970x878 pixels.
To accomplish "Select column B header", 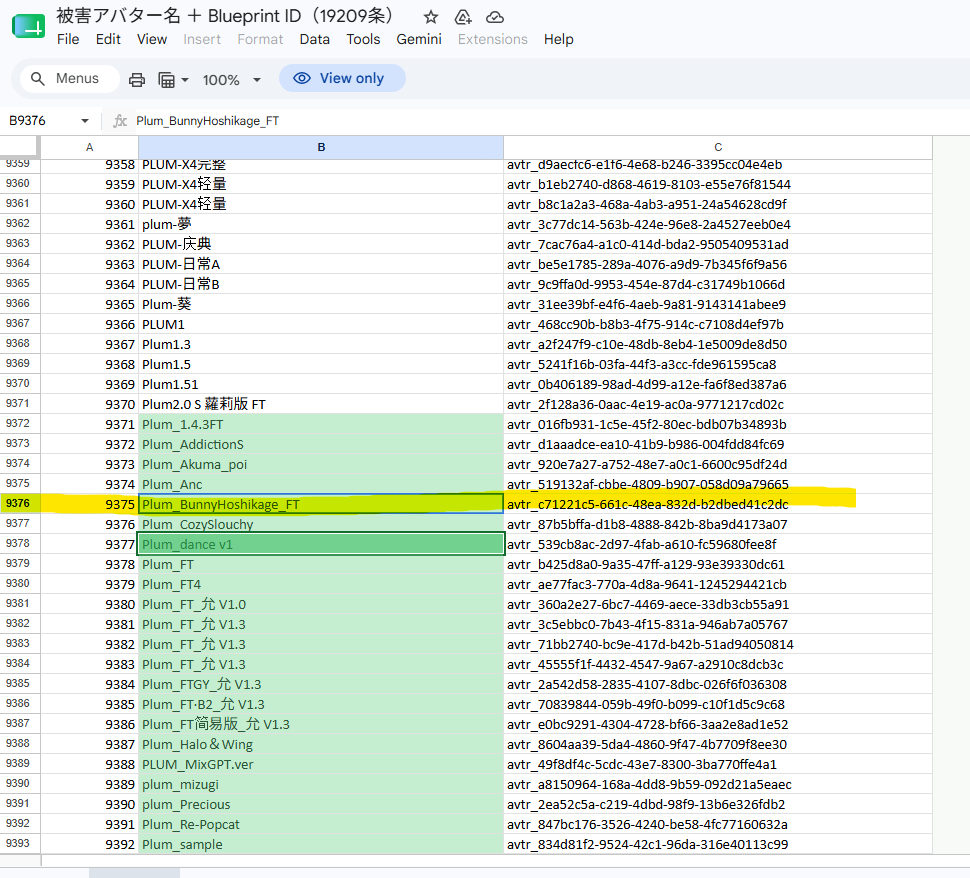I will tap(321, 147).
